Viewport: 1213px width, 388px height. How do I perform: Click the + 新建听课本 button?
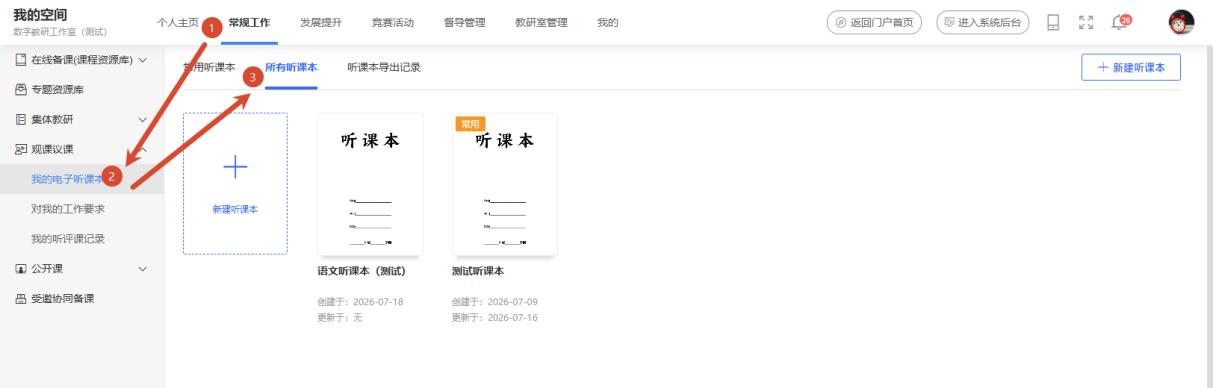[1131, 67]
